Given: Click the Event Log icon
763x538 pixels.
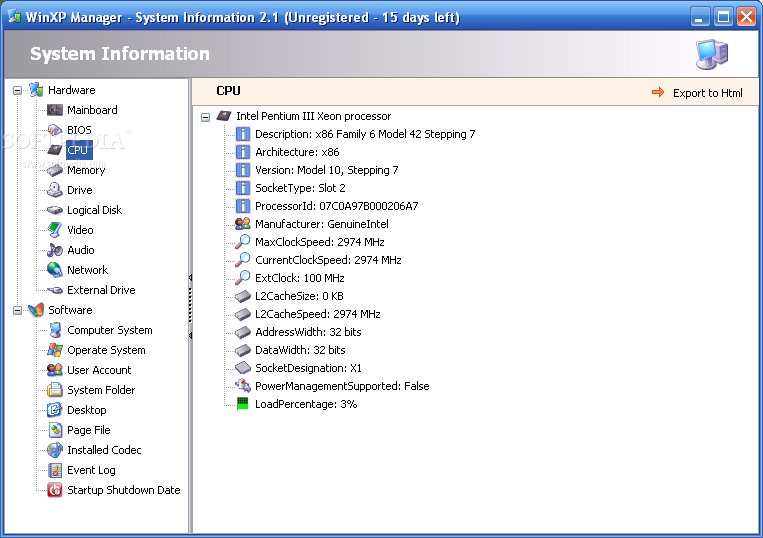Looking at the screenshot, I should tap(55, 470).
